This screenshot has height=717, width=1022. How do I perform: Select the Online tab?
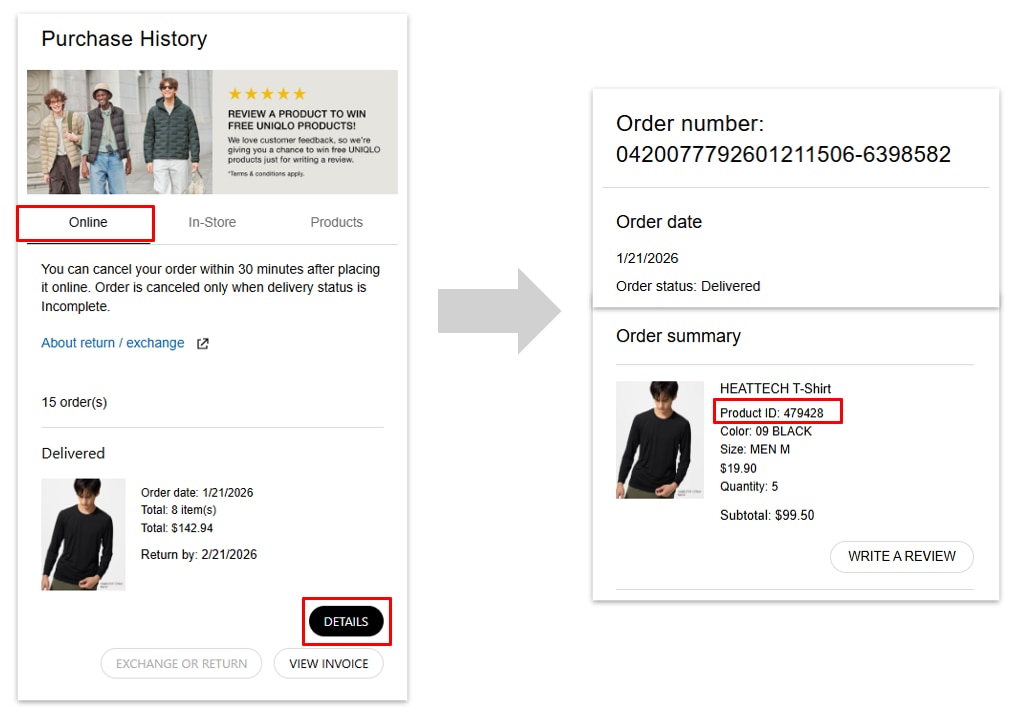point(87,222)
